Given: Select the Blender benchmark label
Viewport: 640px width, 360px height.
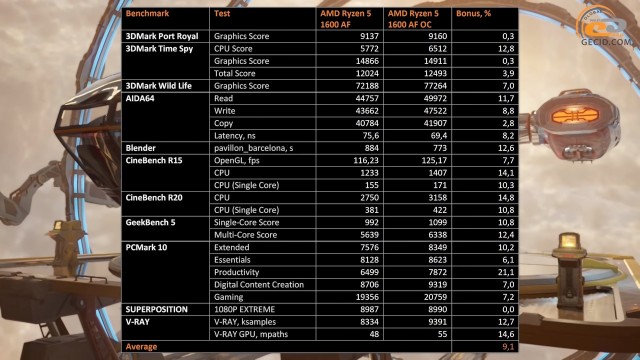Looking at the screenshot, I should pyautogui.click(x=140, y=148).
